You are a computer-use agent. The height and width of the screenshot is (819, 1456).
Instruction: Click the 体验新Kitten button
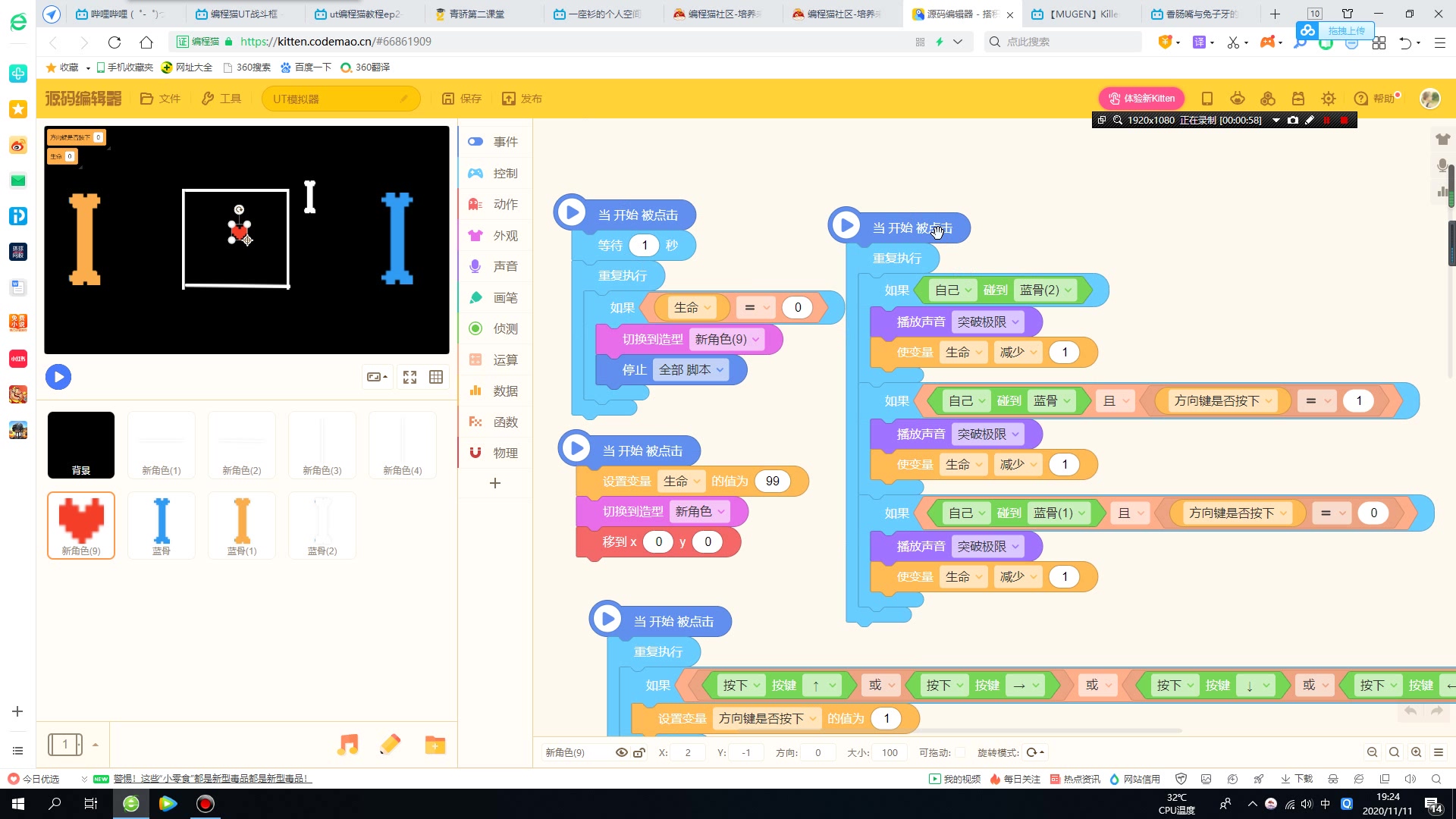pyautogui.click(x=1141, y=98)
